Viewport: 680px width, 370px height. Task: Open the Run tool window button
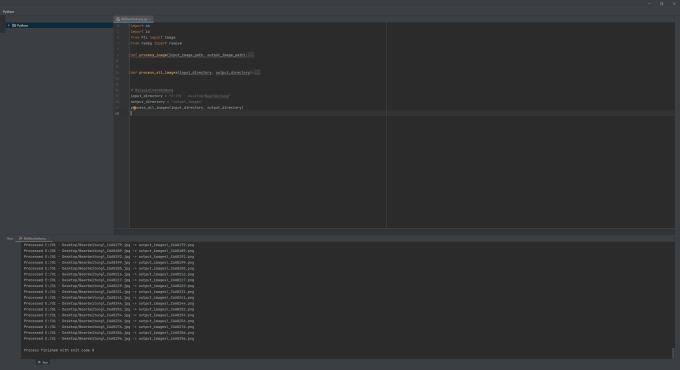pyautogui.click(x=43, y=362)
